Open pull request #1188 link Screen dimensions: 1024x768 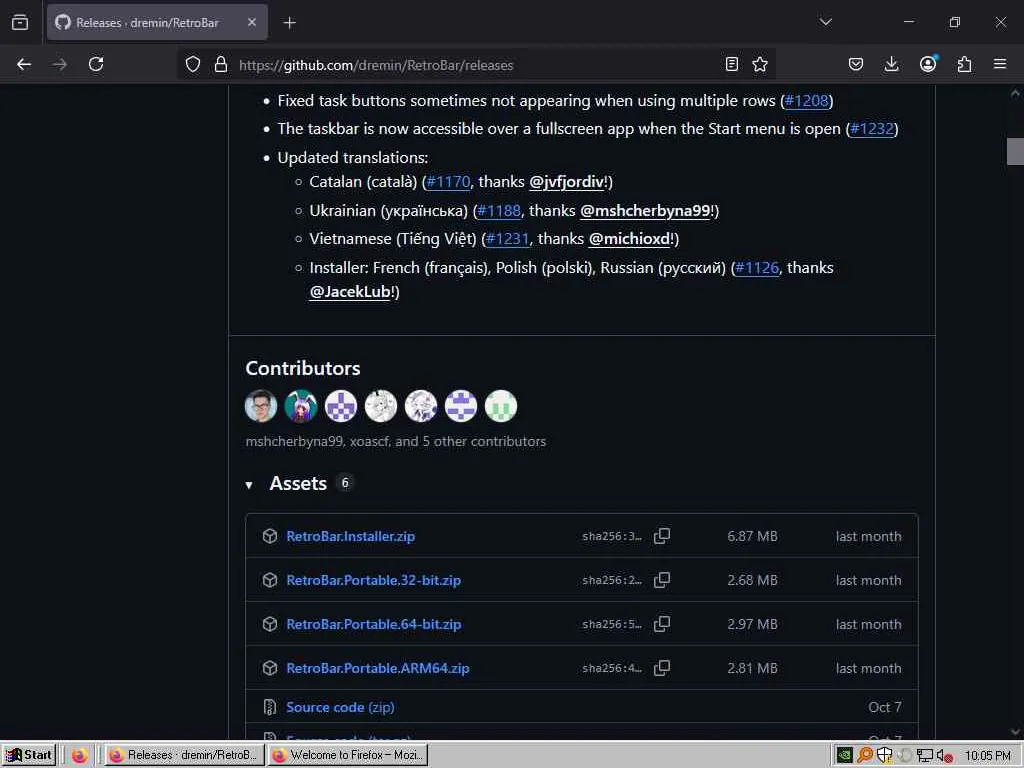[x=499, y=211]
